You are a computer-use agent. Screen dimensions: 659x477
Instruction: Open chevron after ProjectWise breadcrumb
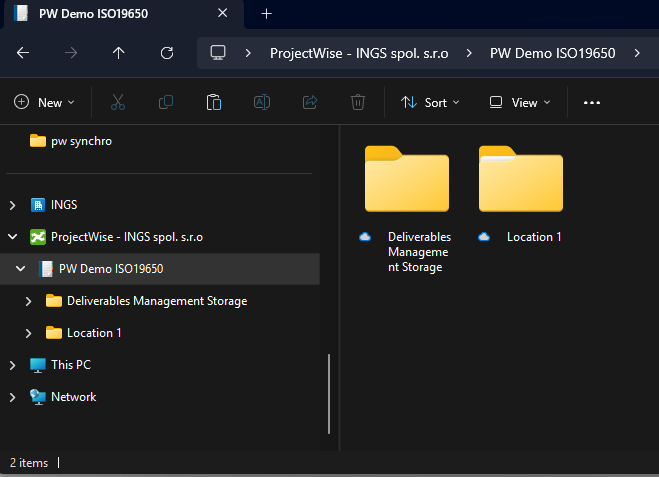(469, 53)
